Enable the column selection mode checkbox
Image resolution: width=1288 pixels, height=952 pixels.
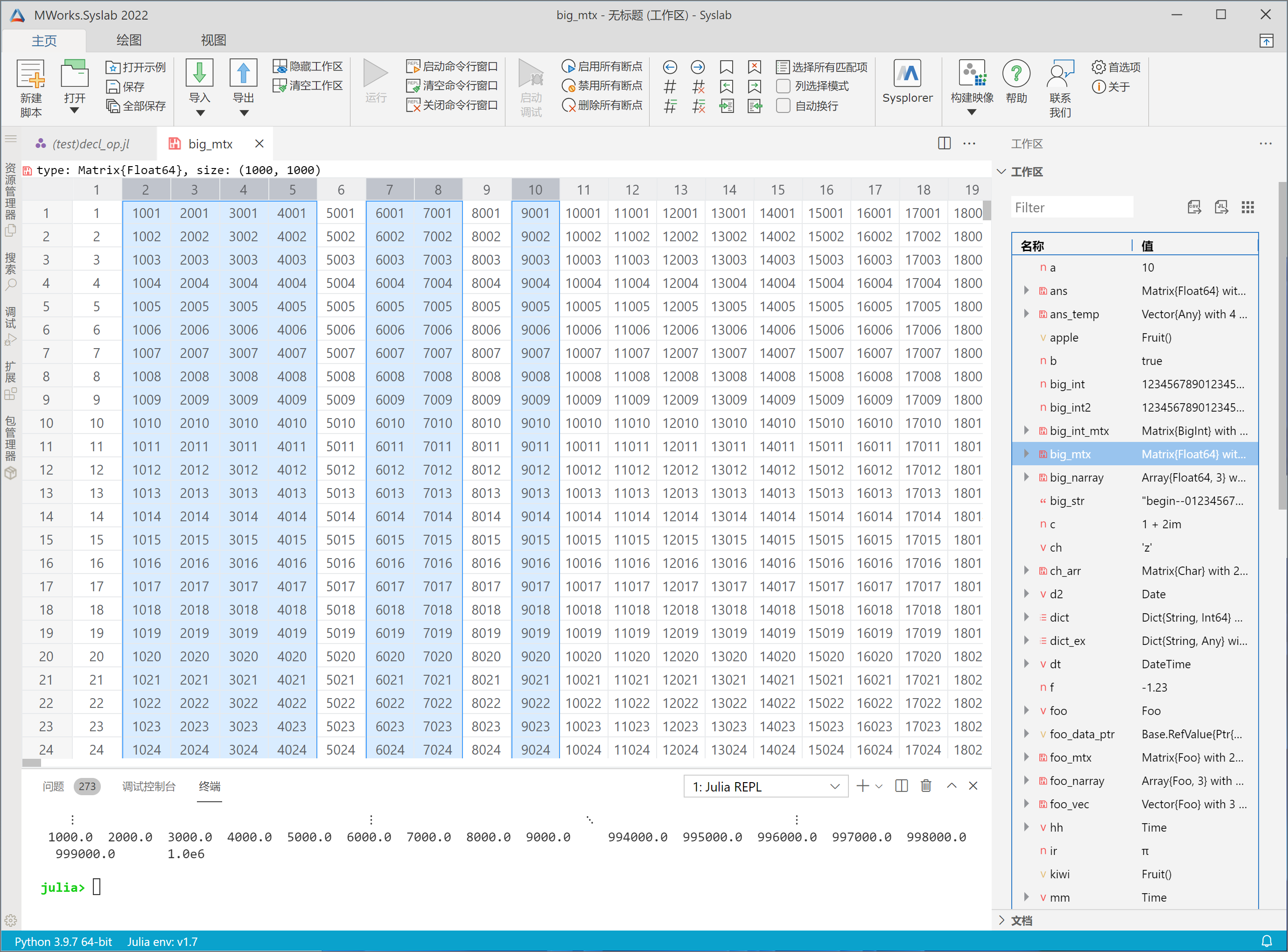[783, 86]
